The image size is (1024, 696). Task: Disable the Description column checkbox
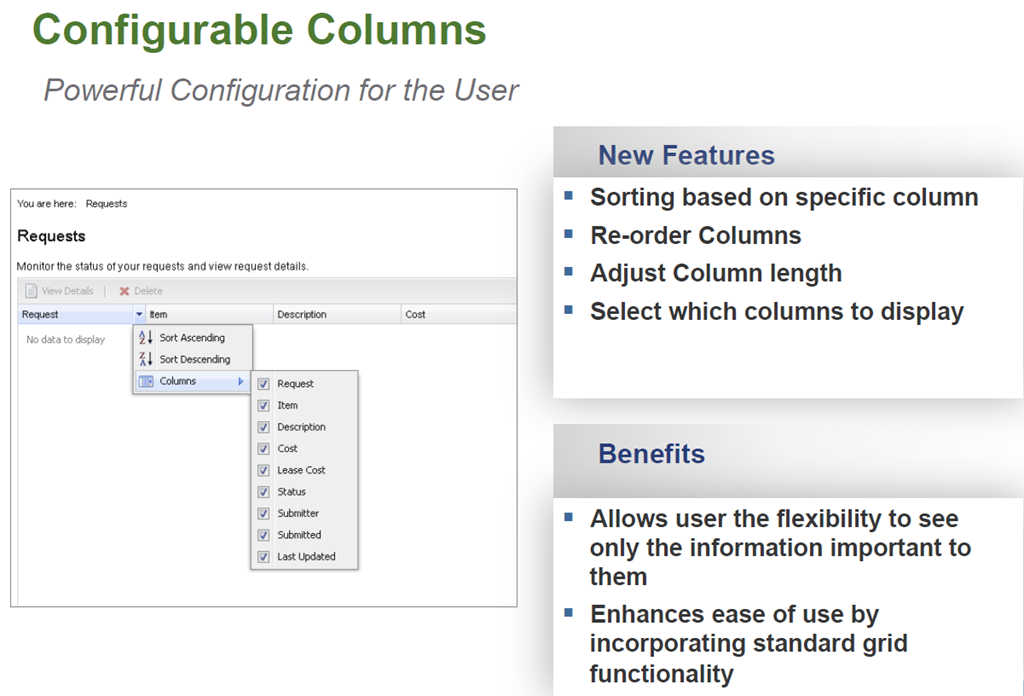click(264, 427)
